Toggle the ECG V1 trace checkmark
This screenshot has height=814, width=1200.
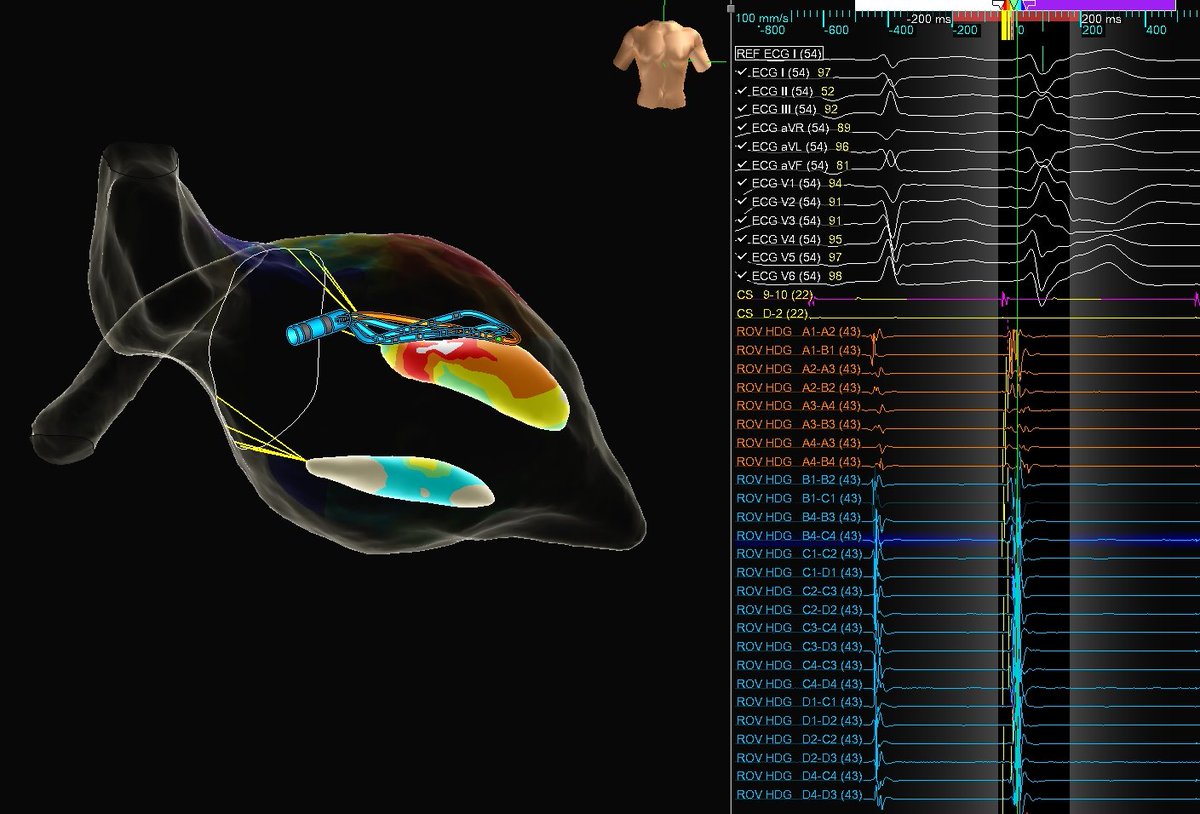coord(741,183)
